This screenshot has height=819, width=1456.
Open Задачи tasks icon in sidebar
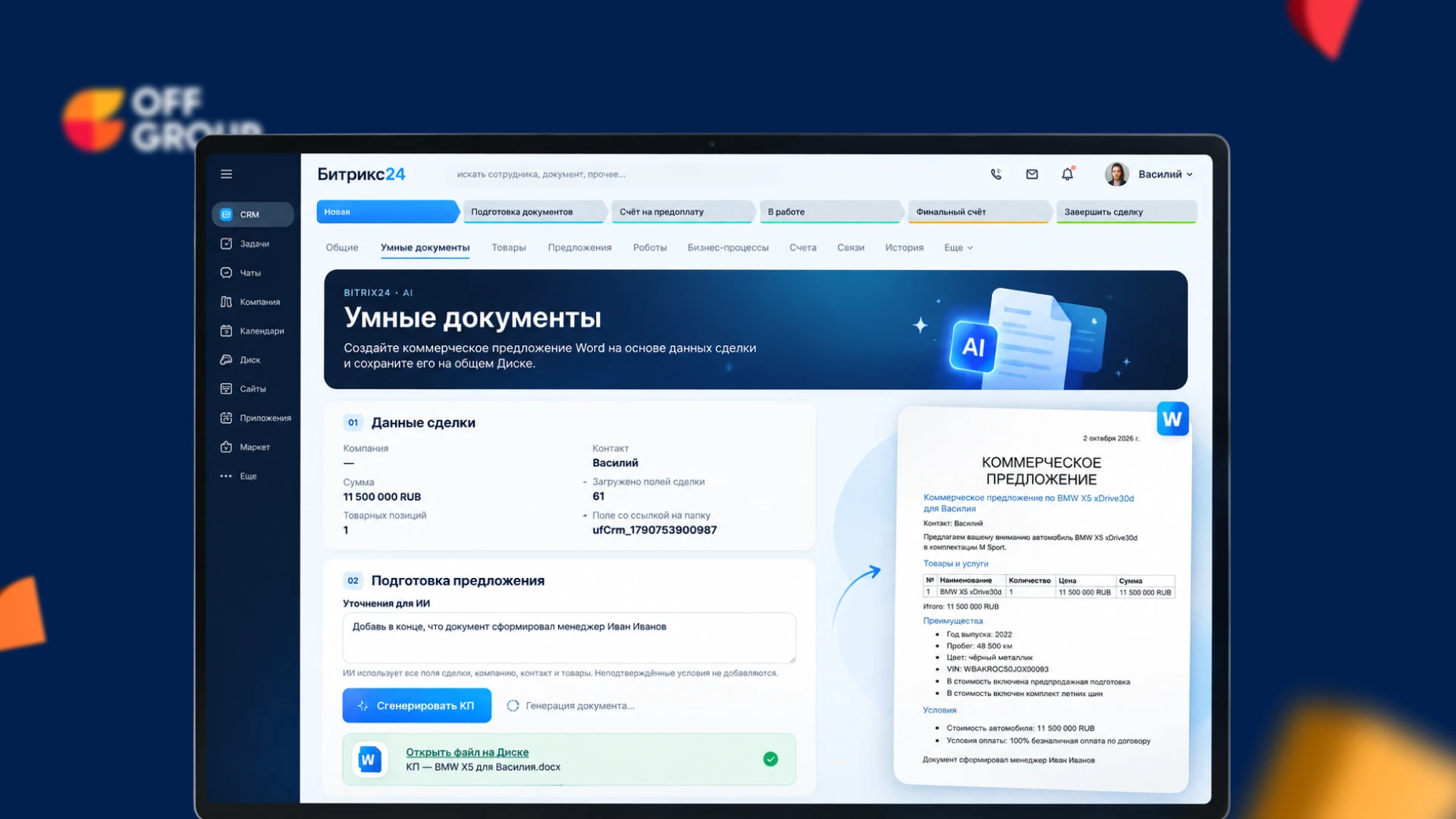(x=226, y=243)
